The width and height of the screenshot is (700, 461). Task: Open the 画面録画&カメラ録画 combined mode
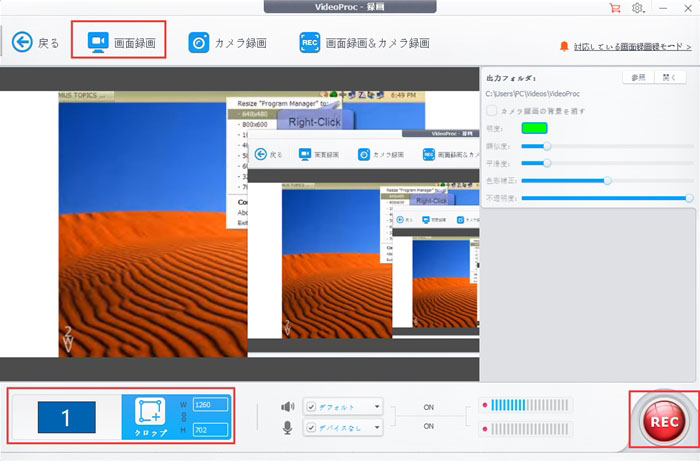pyautogui.click(x=363, y=43)
